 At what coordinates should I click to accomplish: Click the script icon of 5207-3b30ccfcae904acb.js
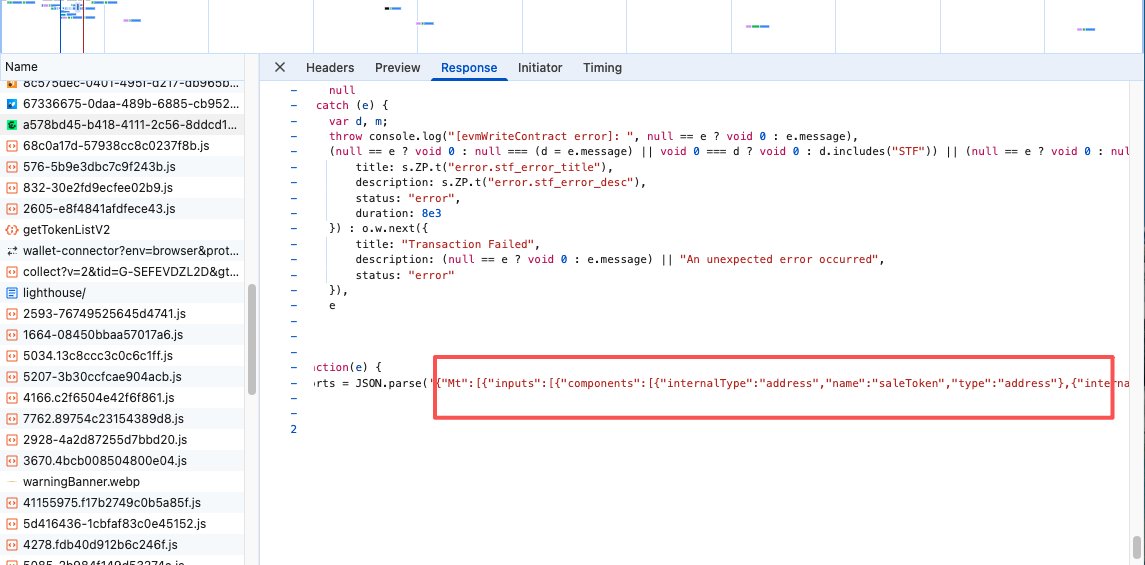point(12,377)
